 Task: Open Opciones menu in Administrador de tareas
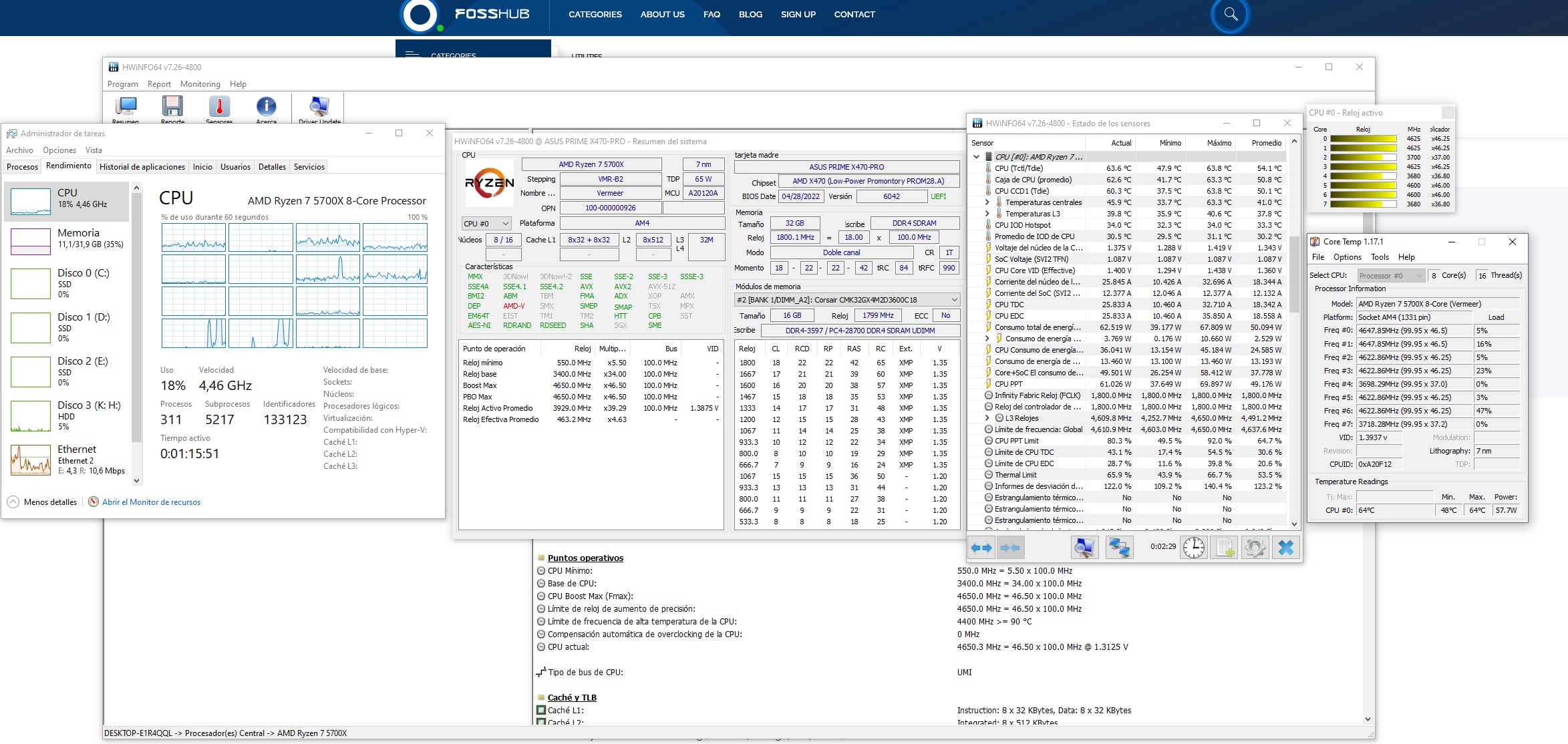tap(59, 150)
